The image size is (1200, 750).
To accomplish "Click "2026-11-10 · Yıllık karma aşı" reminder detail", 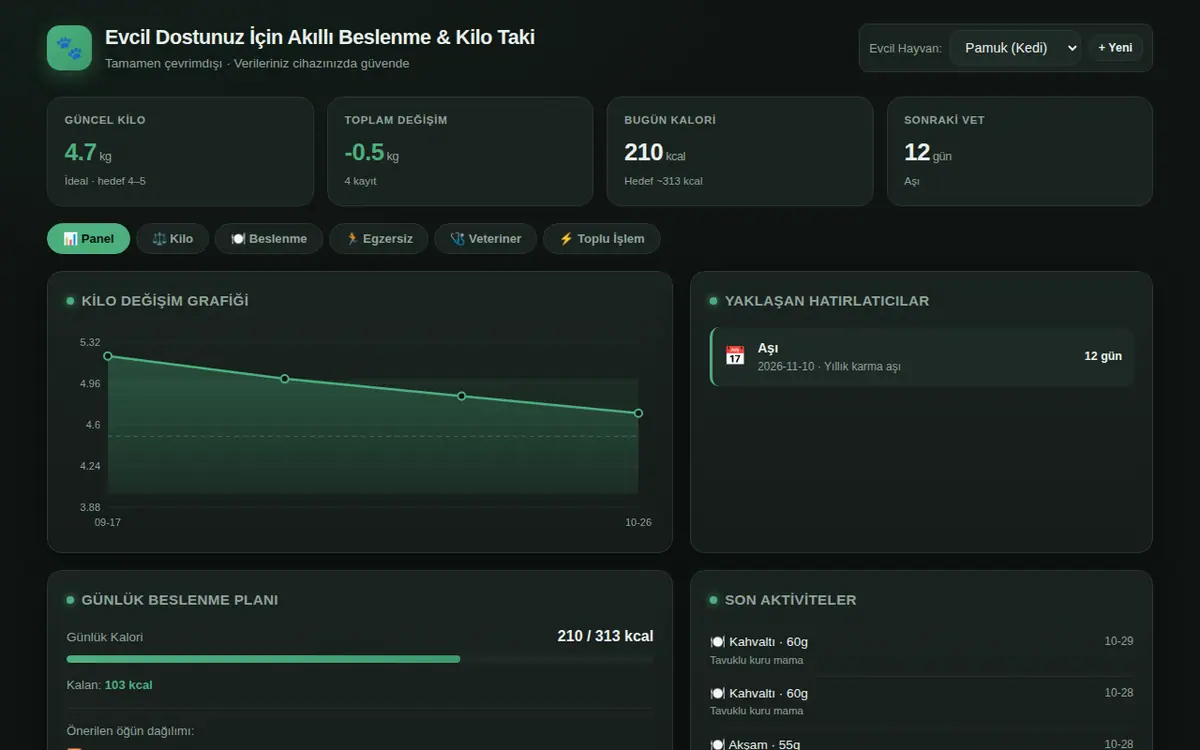I will 829,367.
